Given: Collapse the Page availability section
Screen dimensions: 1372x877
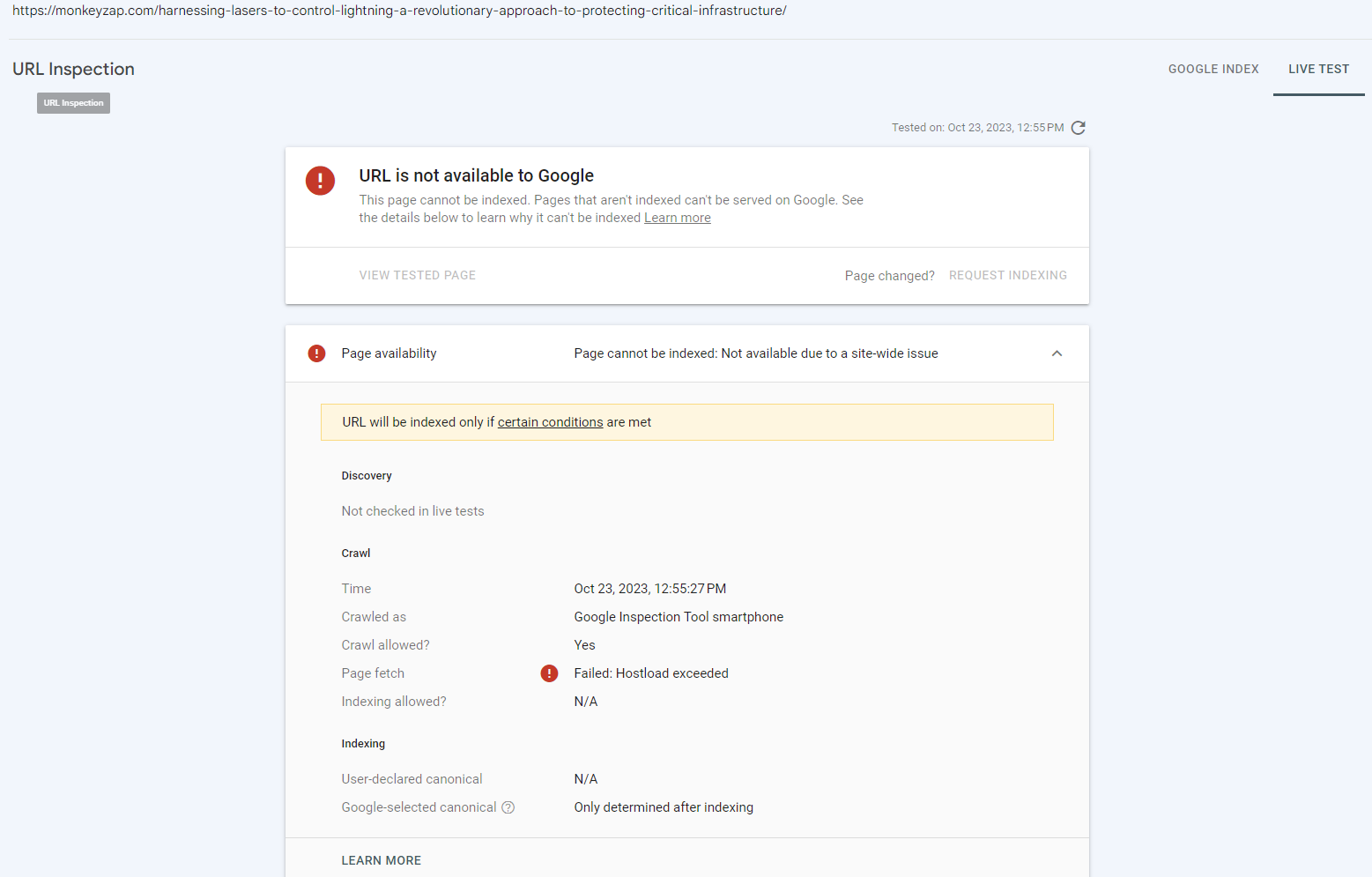Looking at the screenshot, I should [x=1057, y=353].
